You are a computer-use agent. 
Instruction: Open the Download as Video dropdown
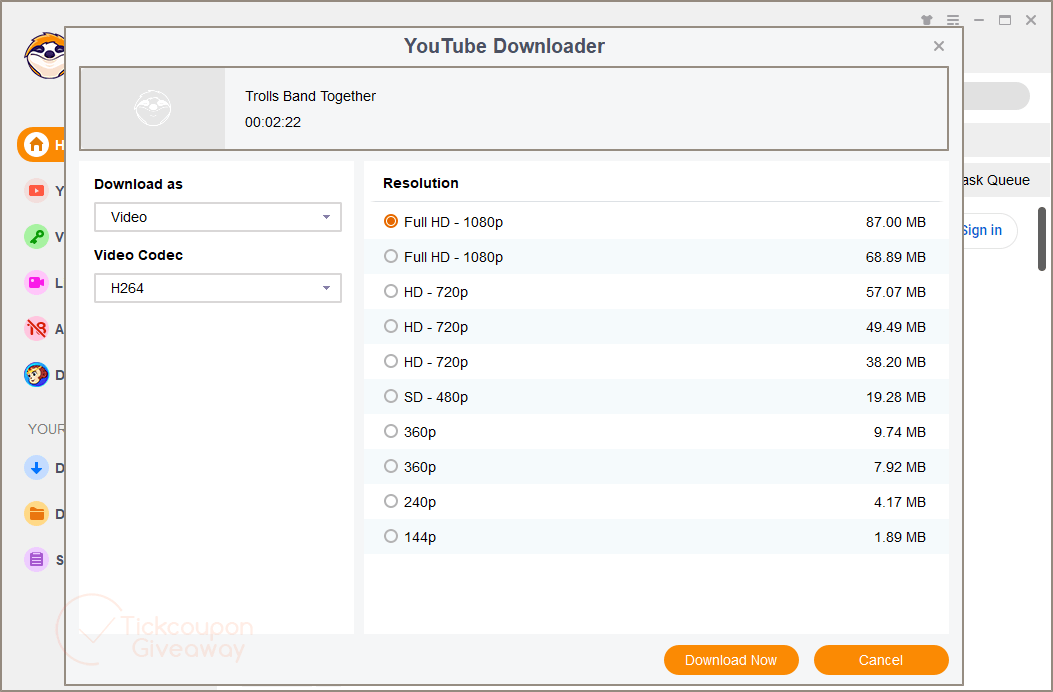218,217
